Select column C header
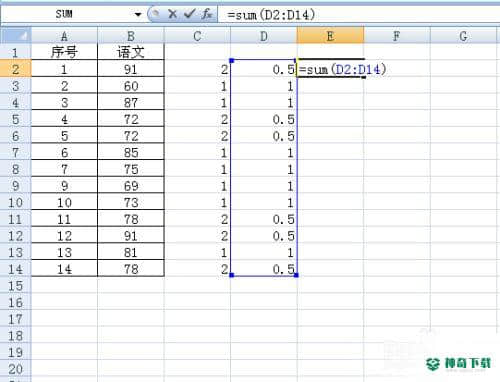The width and height of the screenshot is (500, 382). [197, 36]
